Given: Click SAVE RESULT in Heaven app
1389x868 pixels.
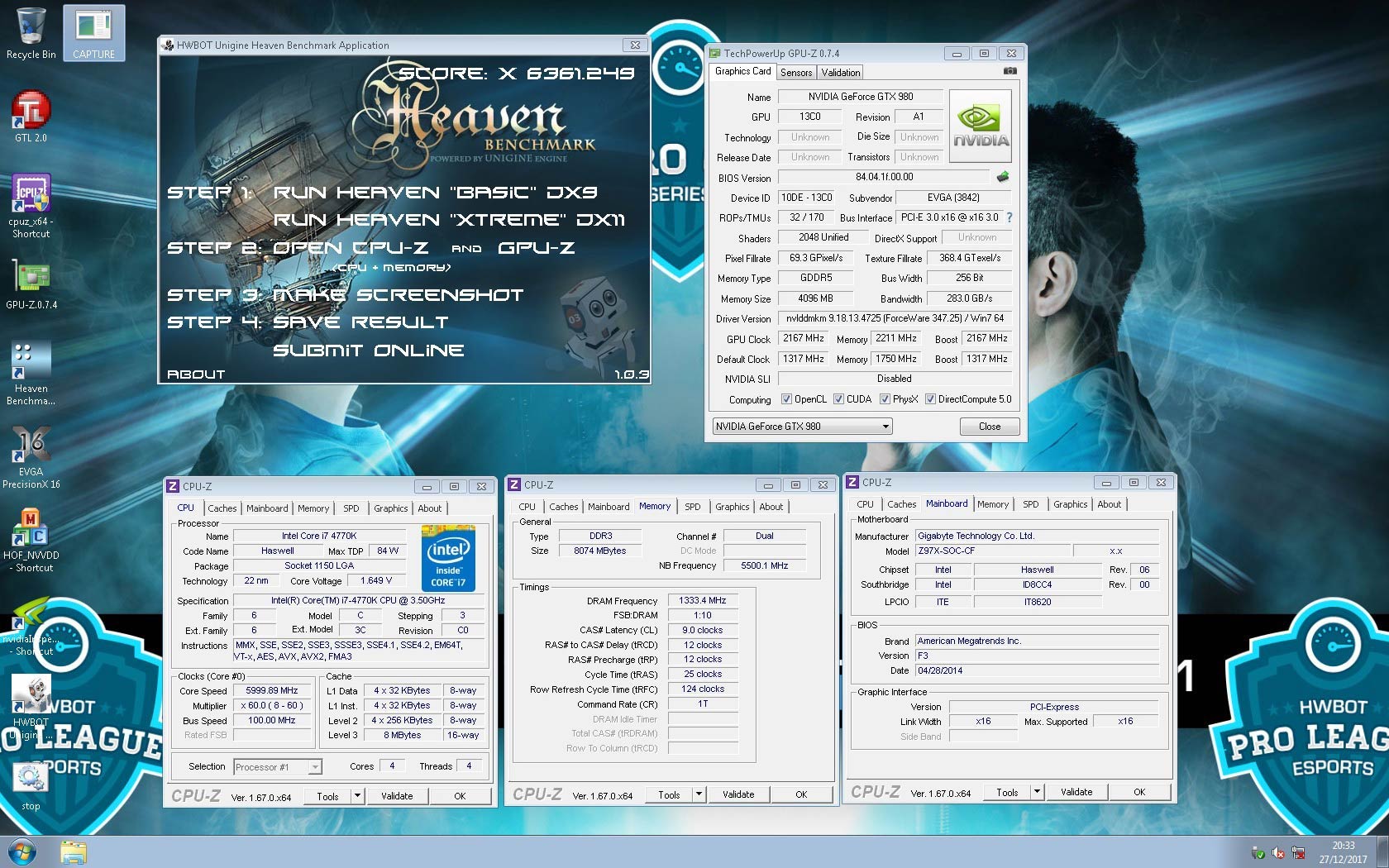Looking at the screenshot, I should (x=360, y=322).
